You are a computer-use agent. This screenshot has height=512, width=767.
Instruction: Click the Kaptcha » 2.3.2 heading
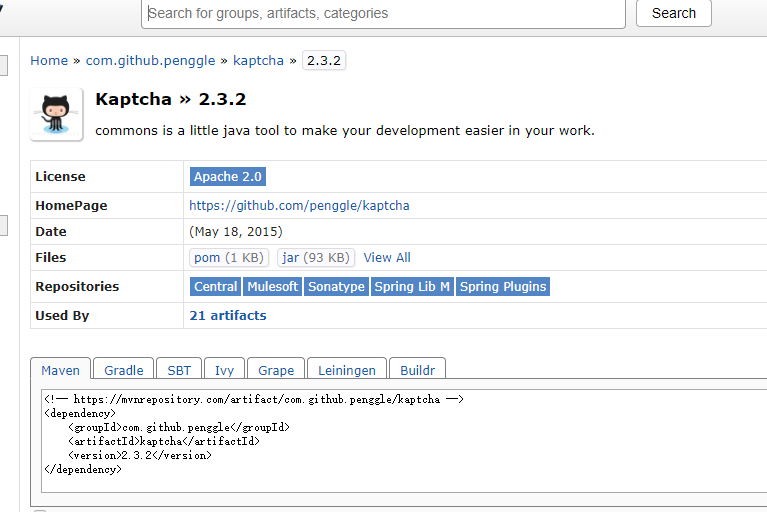(x=171, y=99)
